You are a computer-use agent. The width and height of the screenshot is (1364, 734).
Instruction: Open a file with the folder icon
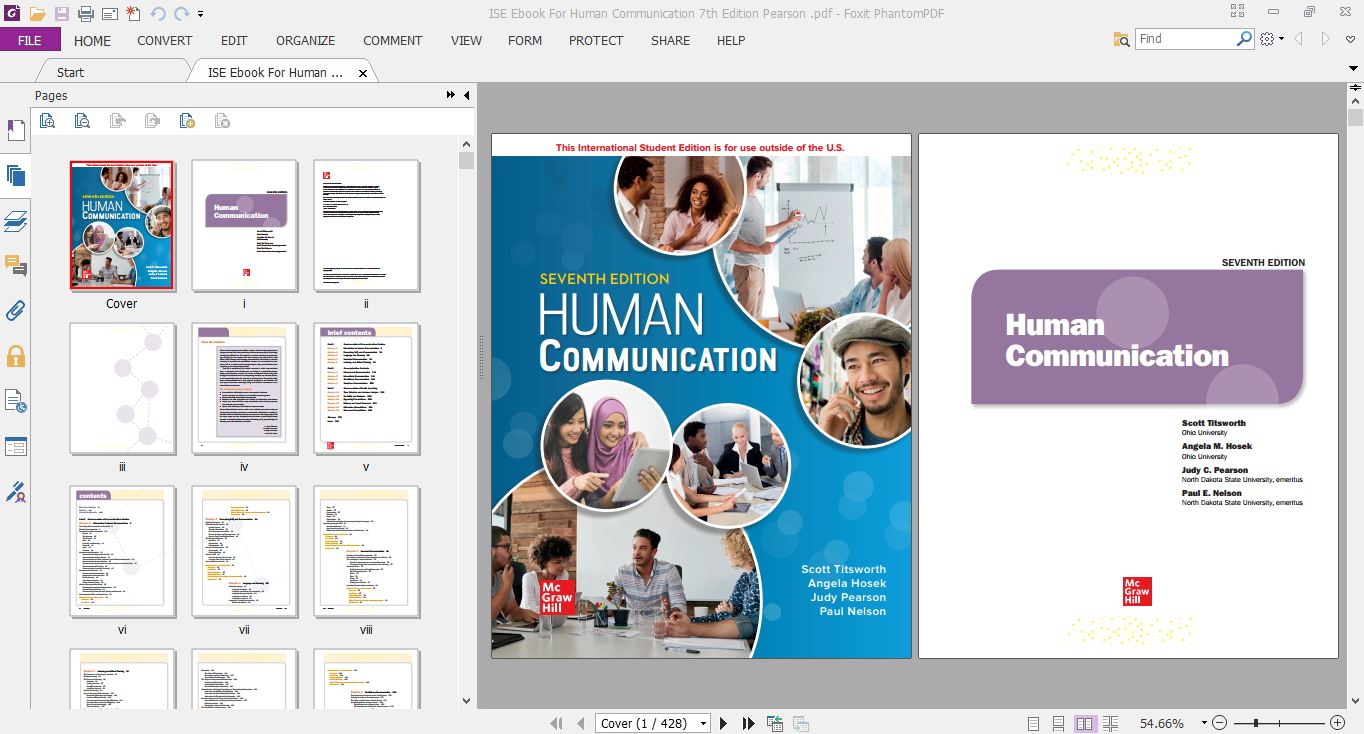(x=37, y=14)
